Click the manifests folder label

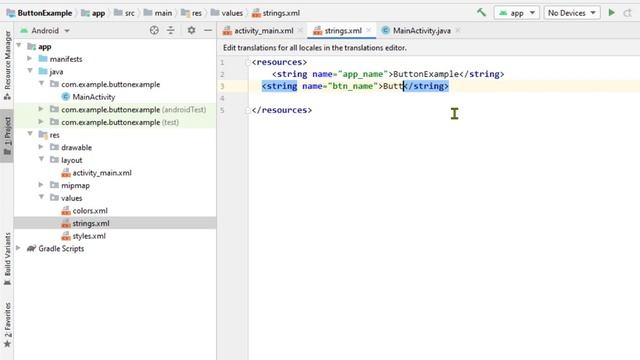pos(66,59)
